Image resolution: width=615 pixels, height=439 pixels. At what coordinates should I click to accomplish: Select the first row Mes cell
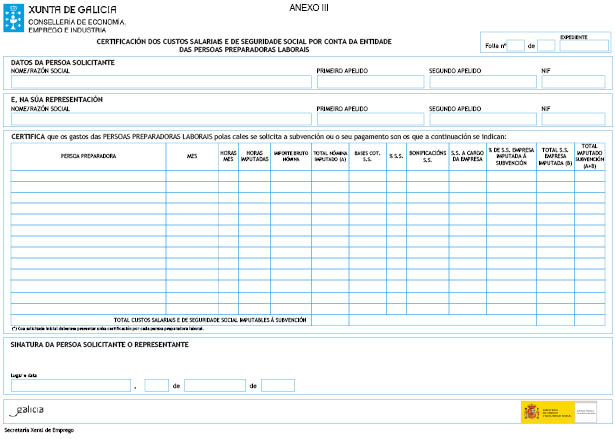point(191,176)
